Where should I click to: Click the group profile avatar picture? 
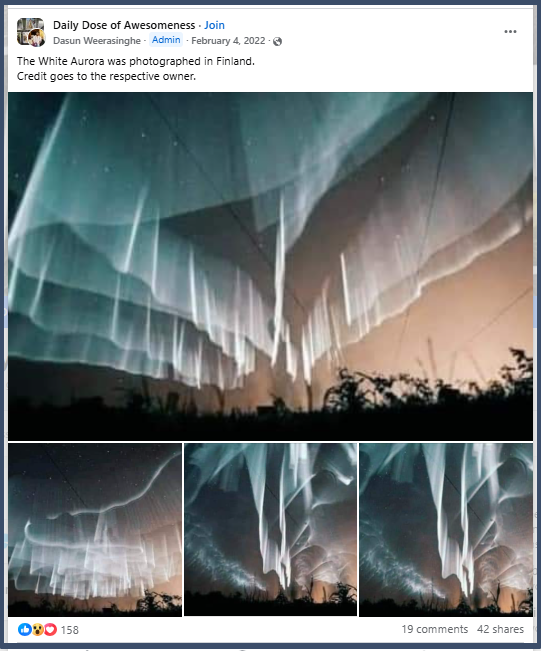point(31,32)
